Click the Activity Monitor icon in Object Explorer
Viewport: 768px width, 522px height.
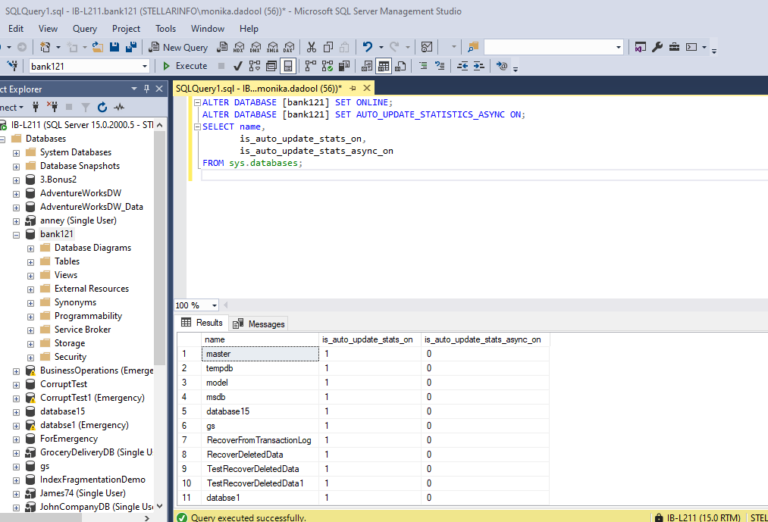click(x=119, y=107)
